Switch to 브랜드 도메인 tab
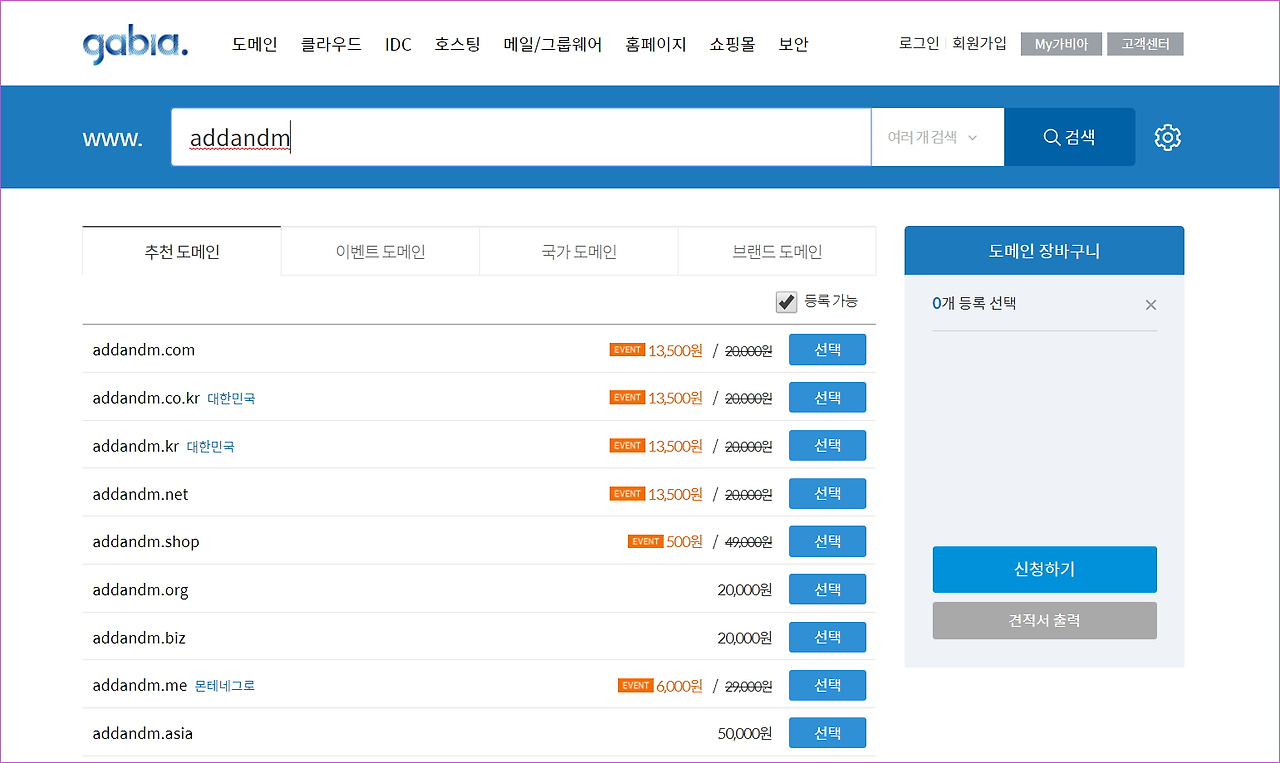The height and width of the screenshot is (763, 1280). (x=777, y=251)
